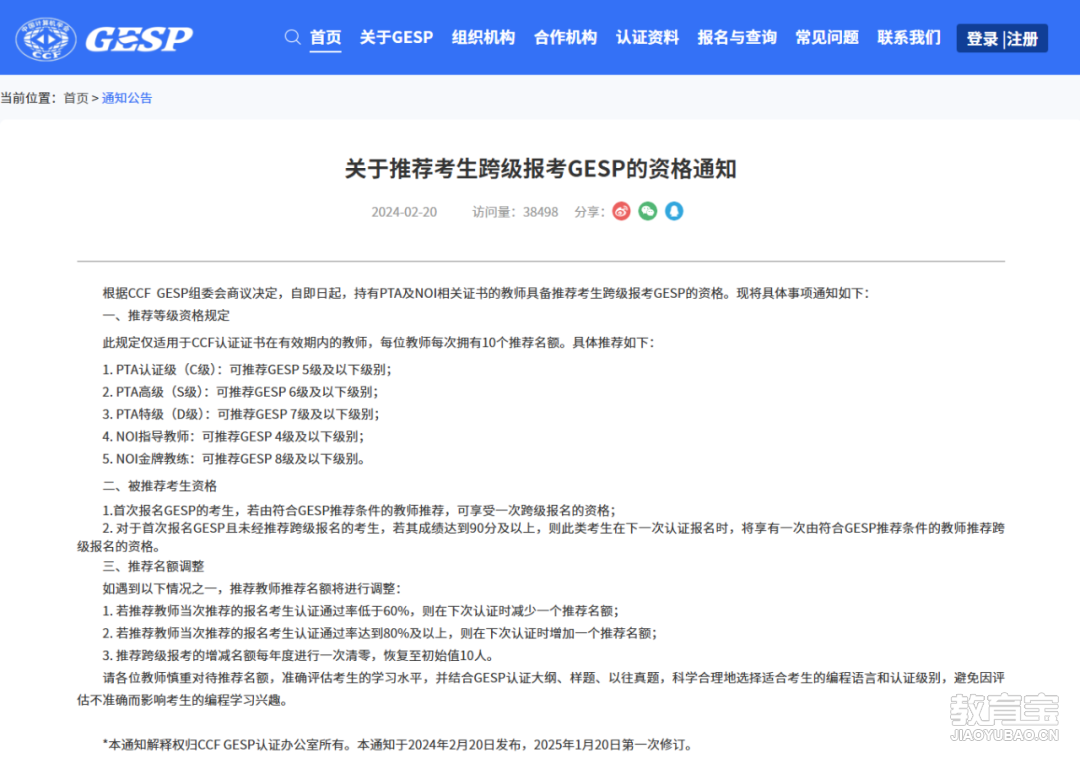
Task: Click the line PTA高级（S级）
Action: click(240, 391)
